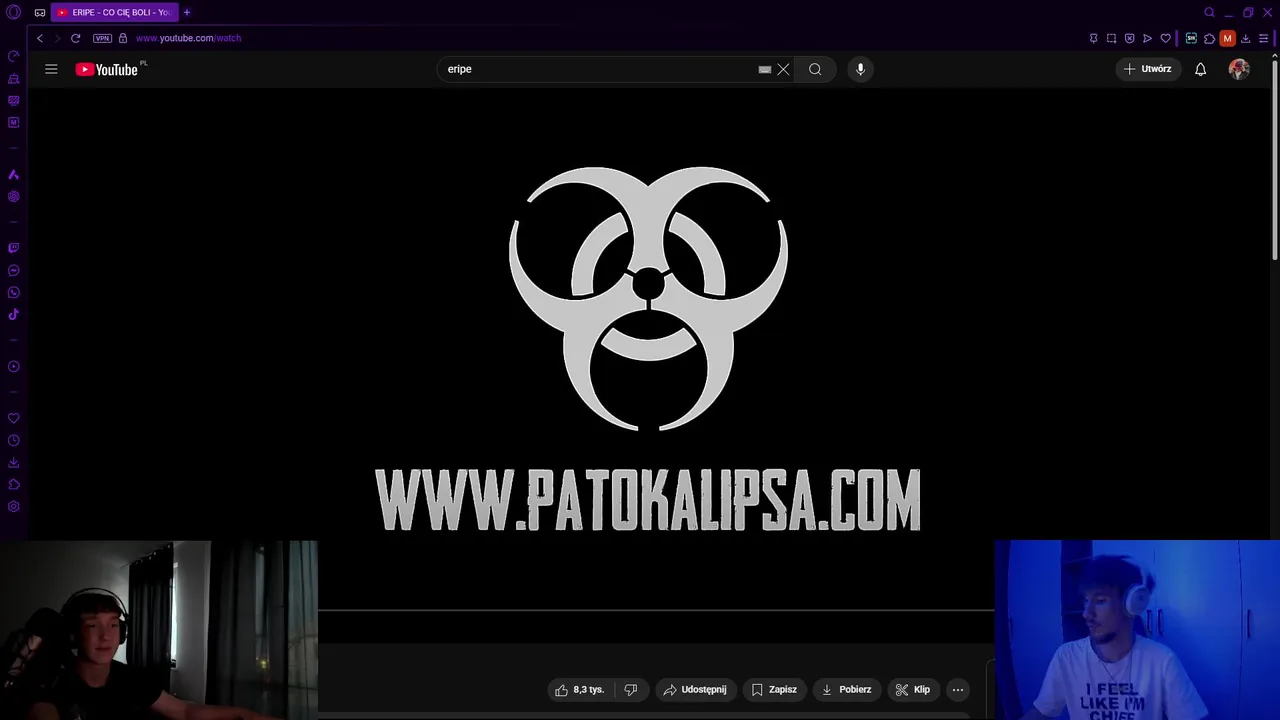Open YouTube notifications bell
Screen dimensions: 1280x720
tap(1200, 69)
